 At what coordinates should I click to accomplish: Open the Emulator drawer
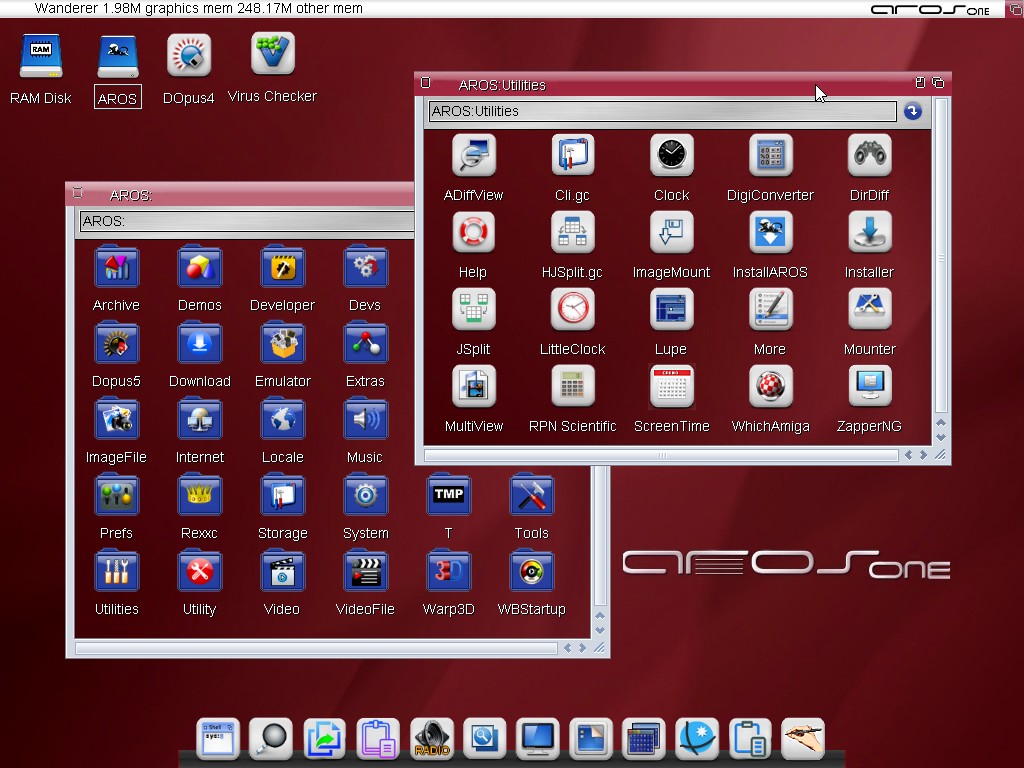(x=282, y=344)
